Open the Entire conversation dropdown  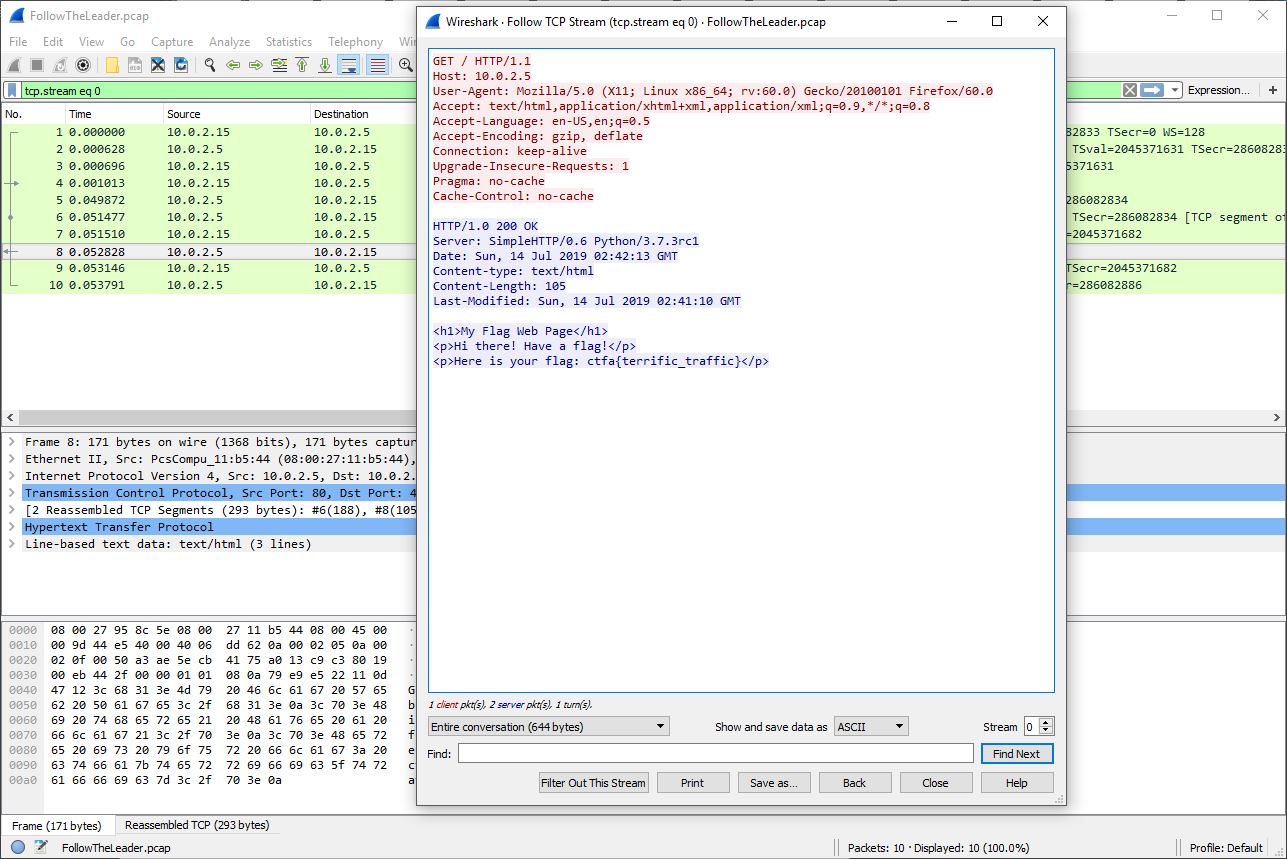pyautogui.click(x=549, y=727)
